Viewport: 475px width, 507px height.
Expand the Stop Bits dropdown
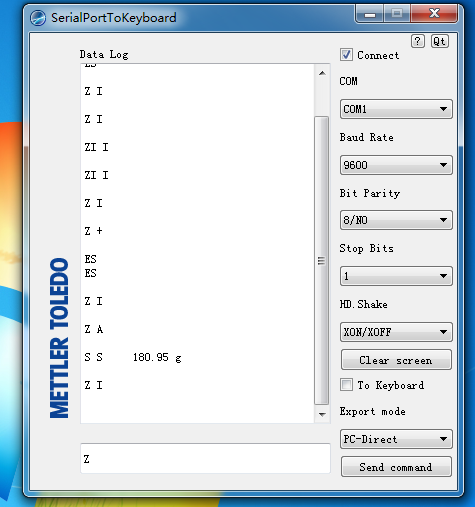(396, 276)
